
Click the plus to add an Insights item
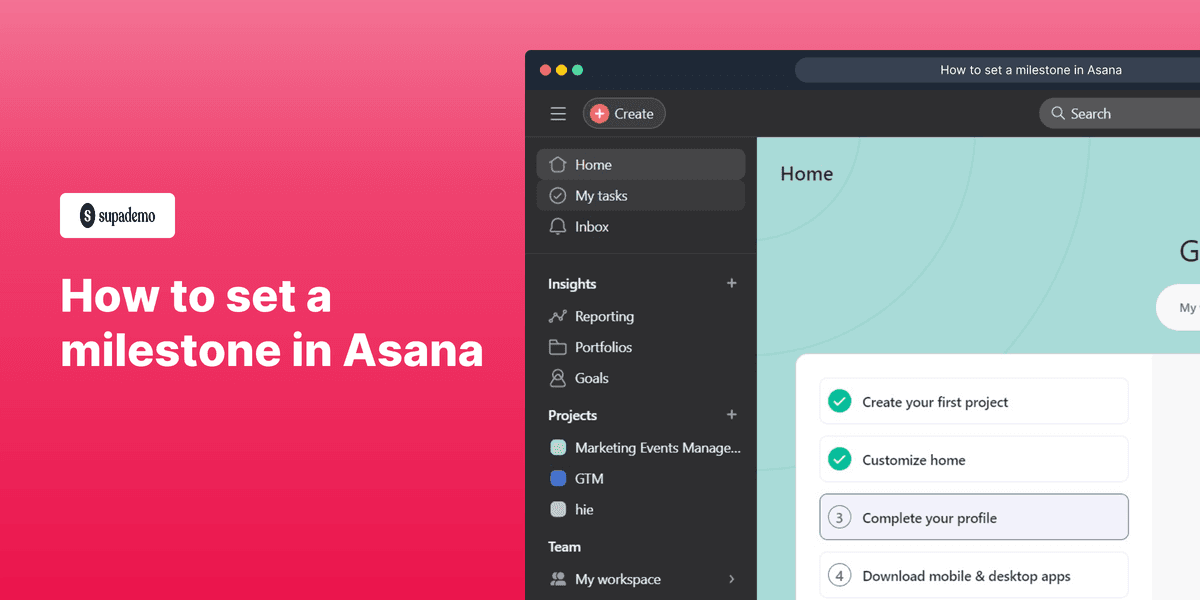click(731, 283)
